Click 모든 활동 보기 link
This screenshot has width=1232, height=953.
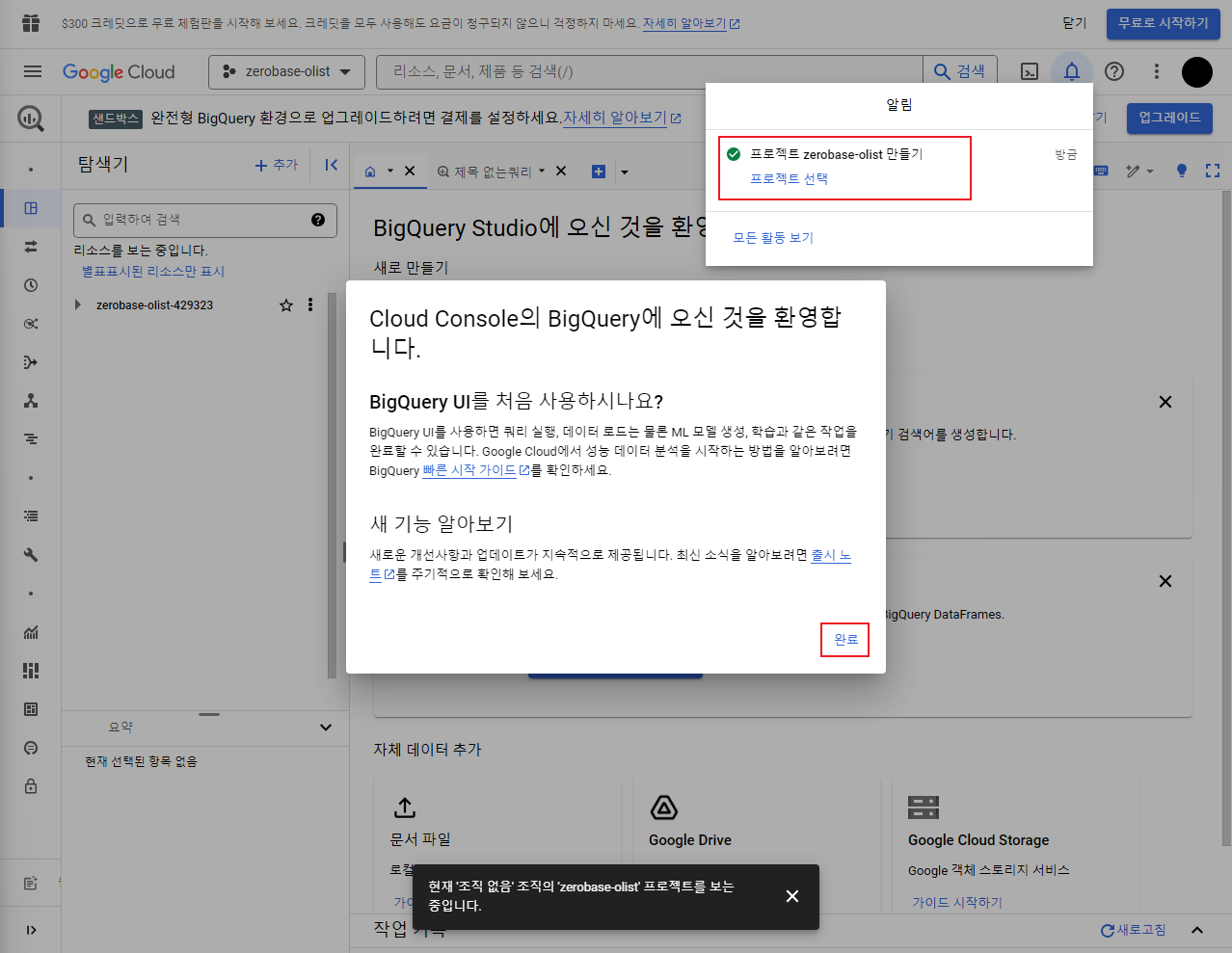pyautogui.click(x=773, y=237)
